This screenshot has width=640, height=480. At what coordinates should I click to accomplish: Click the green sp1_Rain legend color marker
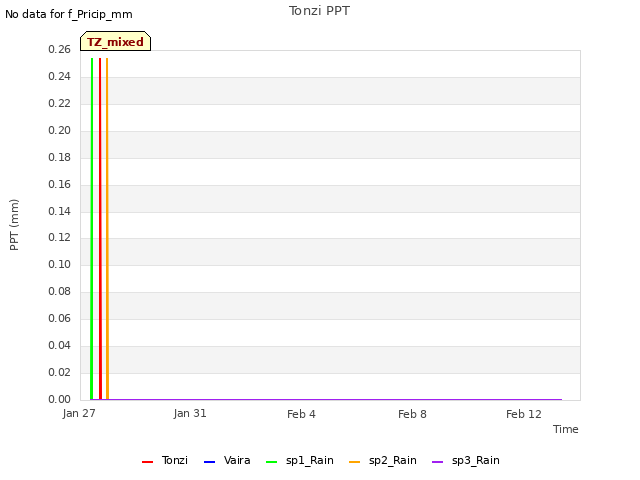coord(271,462)
